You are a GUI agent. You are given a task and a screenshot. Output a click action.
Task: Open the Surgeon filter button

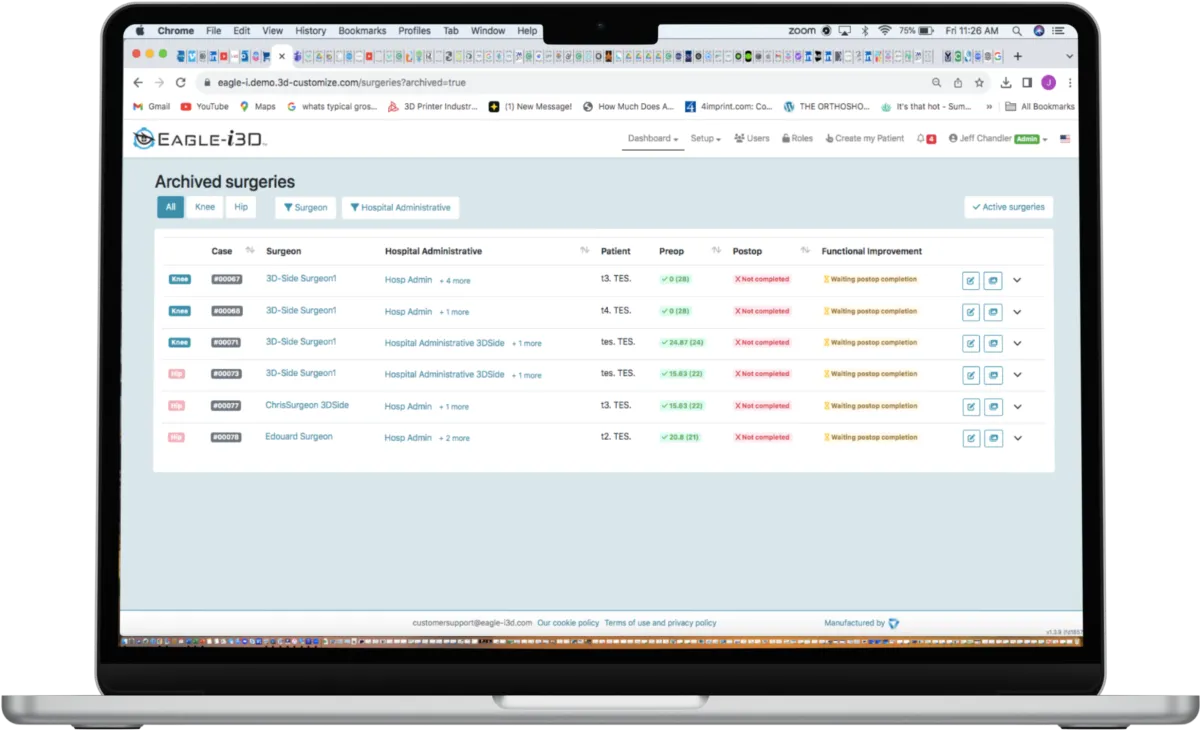[x=305, y=207]
